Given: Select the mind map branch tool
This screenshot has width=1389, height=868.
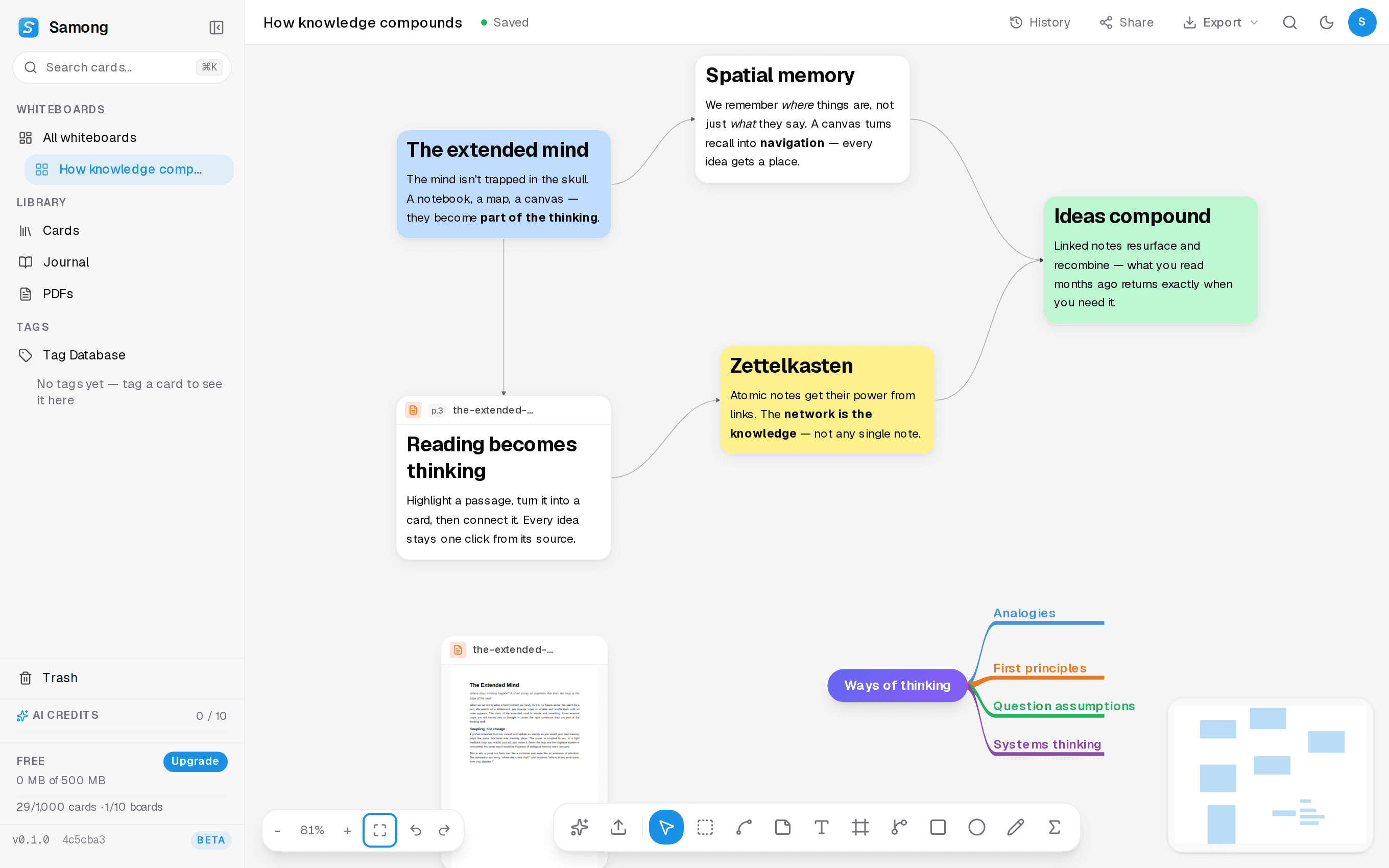Looking at the screenshot, I should tap(899, 827).
